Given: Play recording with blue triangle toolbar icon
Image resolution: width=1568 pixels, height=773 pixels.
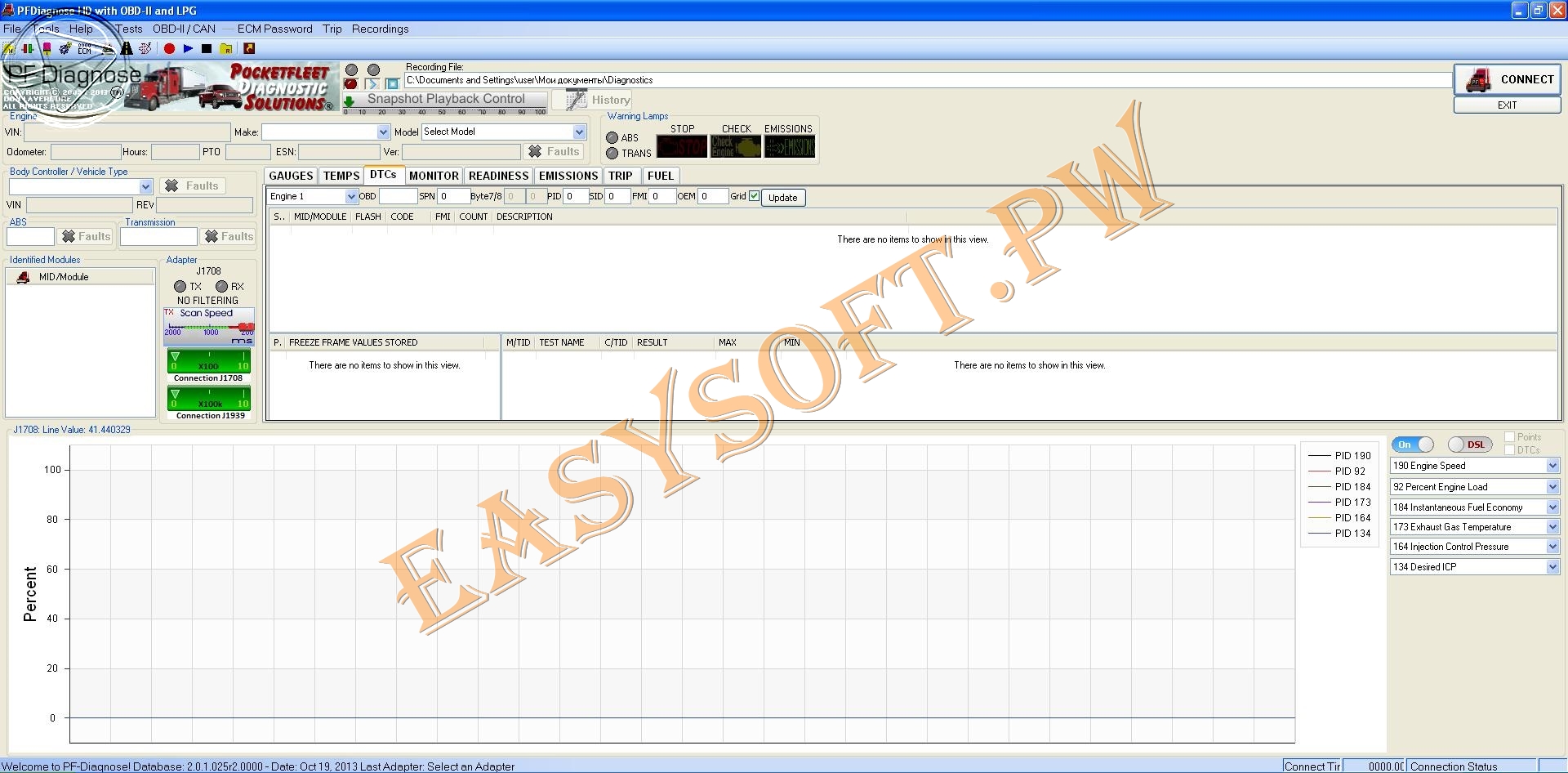Looking at the screenshot, I should pyautogui.click(x=188, y=49).
